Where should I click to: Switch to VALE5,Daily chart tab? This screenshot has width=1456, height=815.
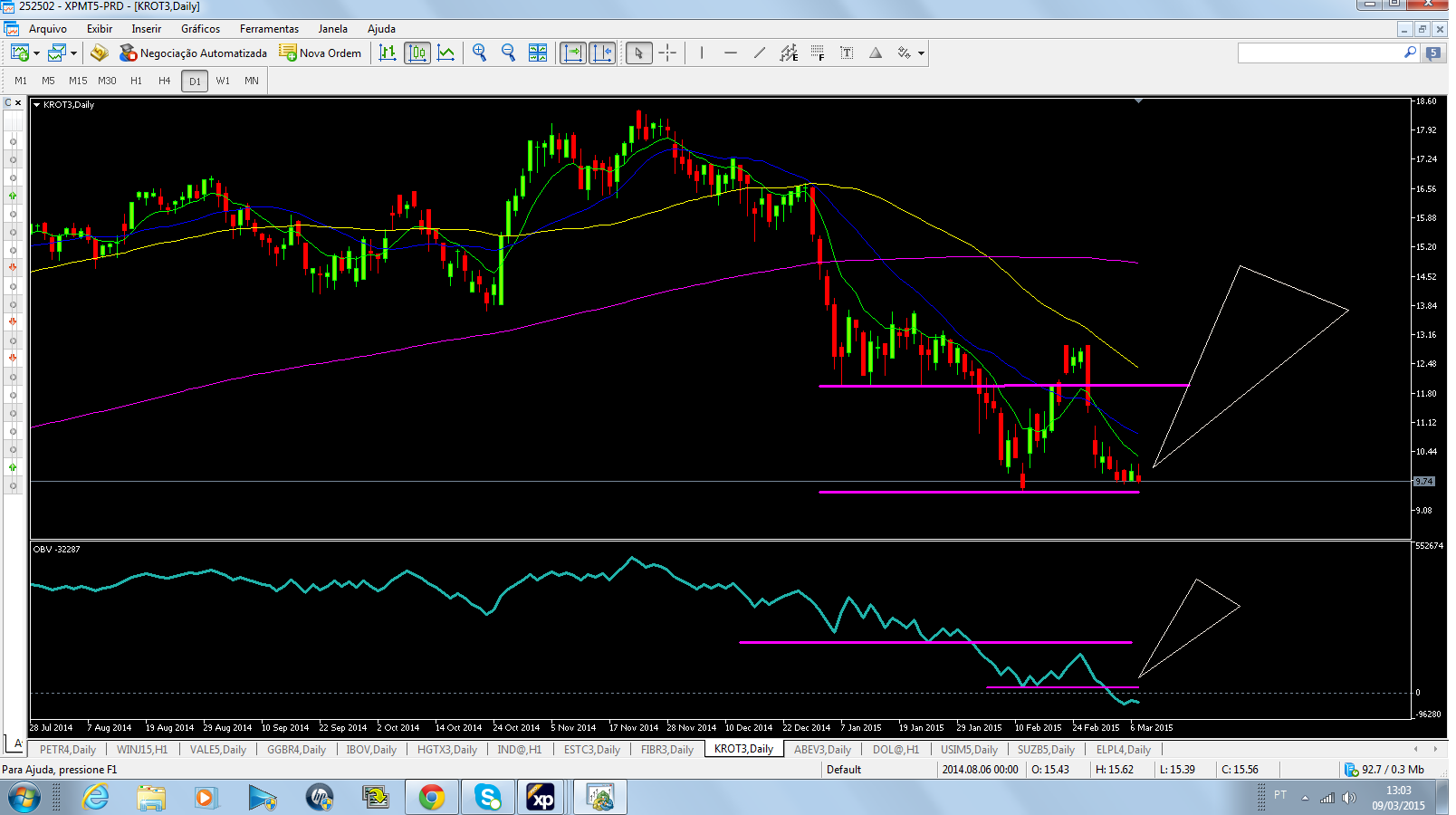217,750
